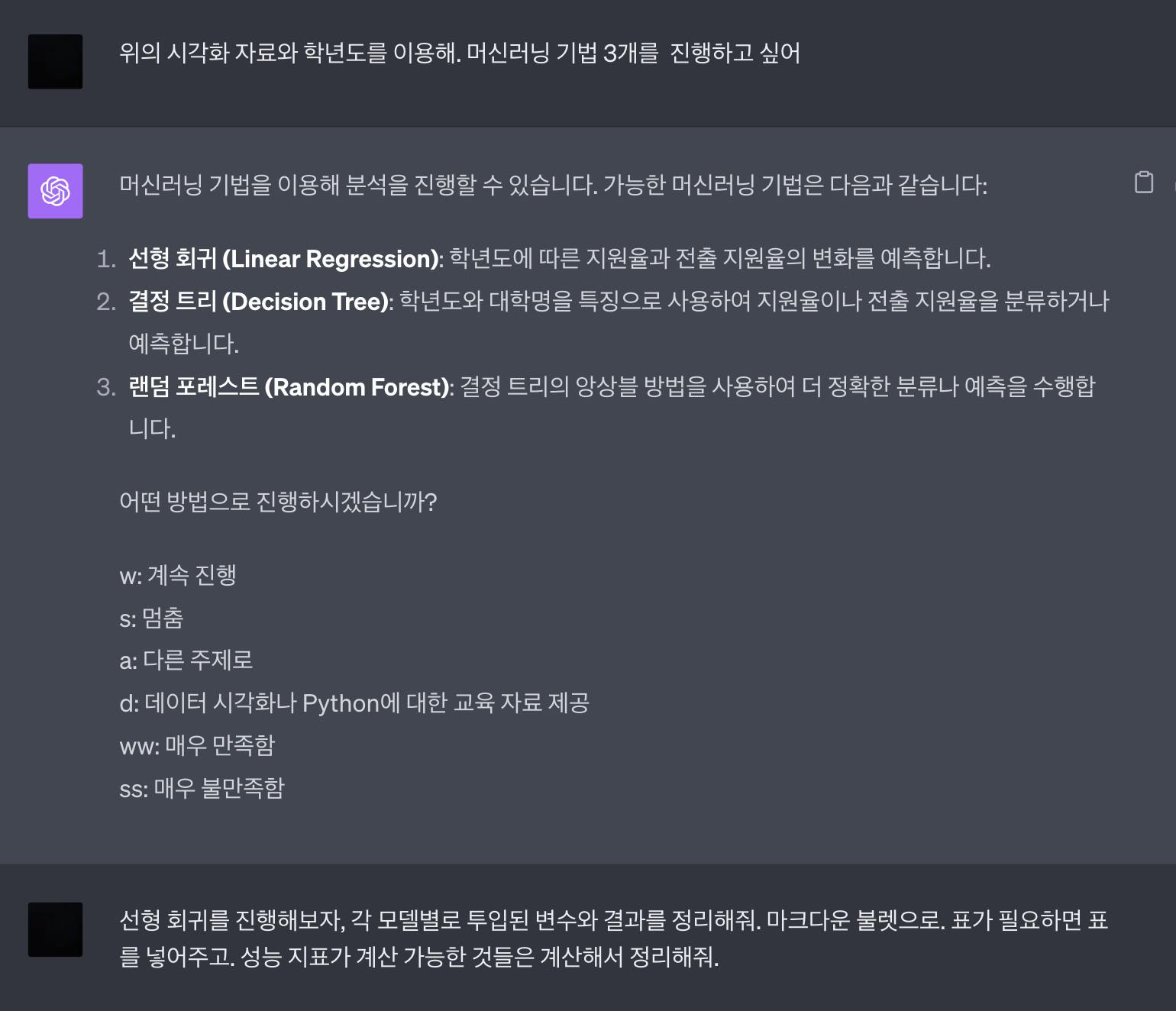Click the 'a: 다른 주제로' option line
Image resolution: width=1176 pixels, height=1011 pixels.
pyautogui.click(x=186, y=660)
